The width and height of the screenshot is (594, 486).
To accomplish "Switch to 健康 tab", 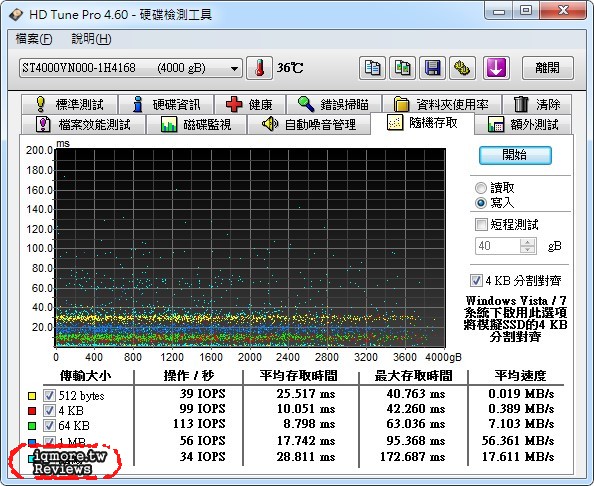I will 250,104.
